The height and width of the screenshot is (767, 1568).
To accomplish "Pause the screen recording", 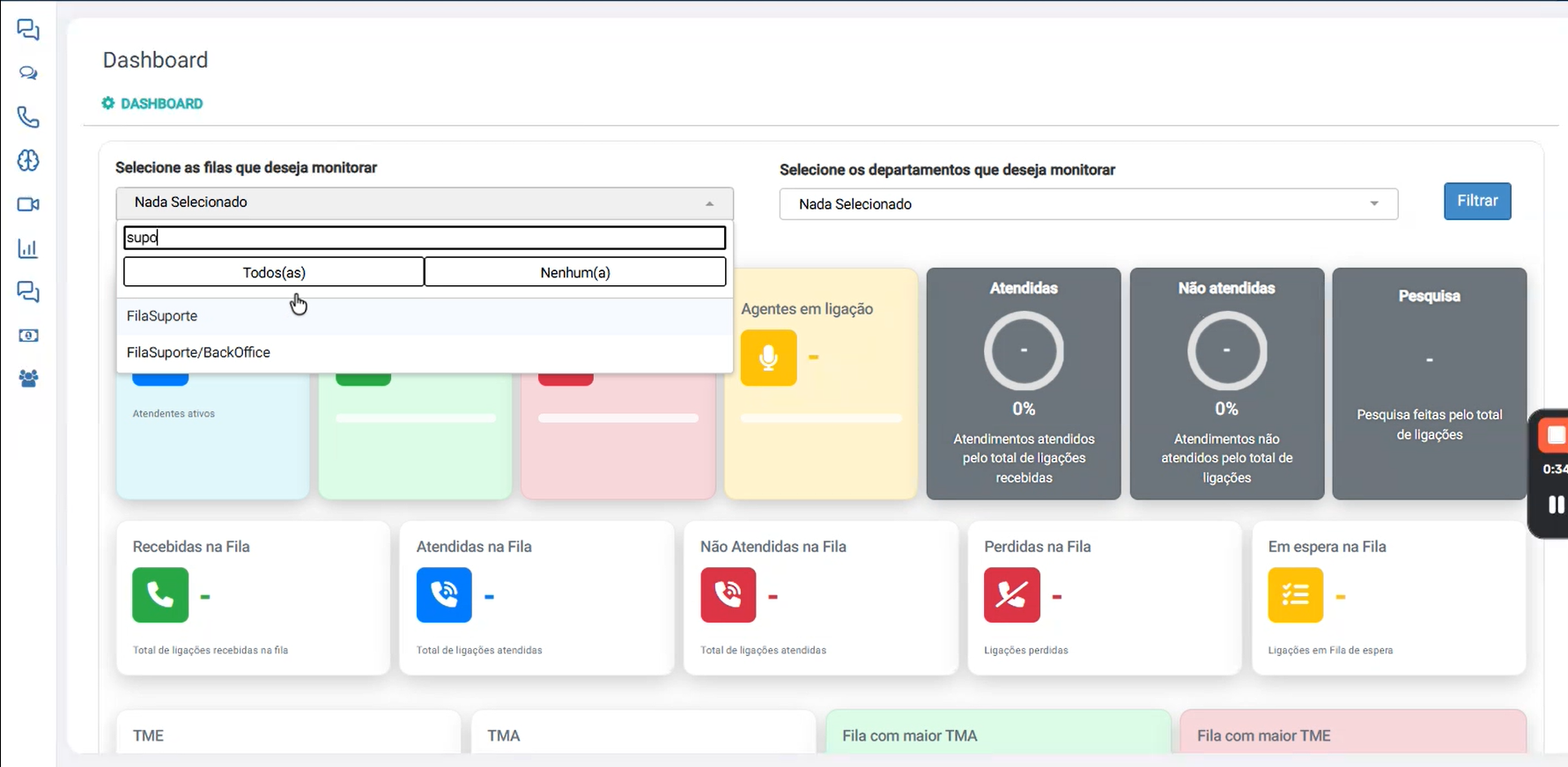I will [x=1555, y=505].
